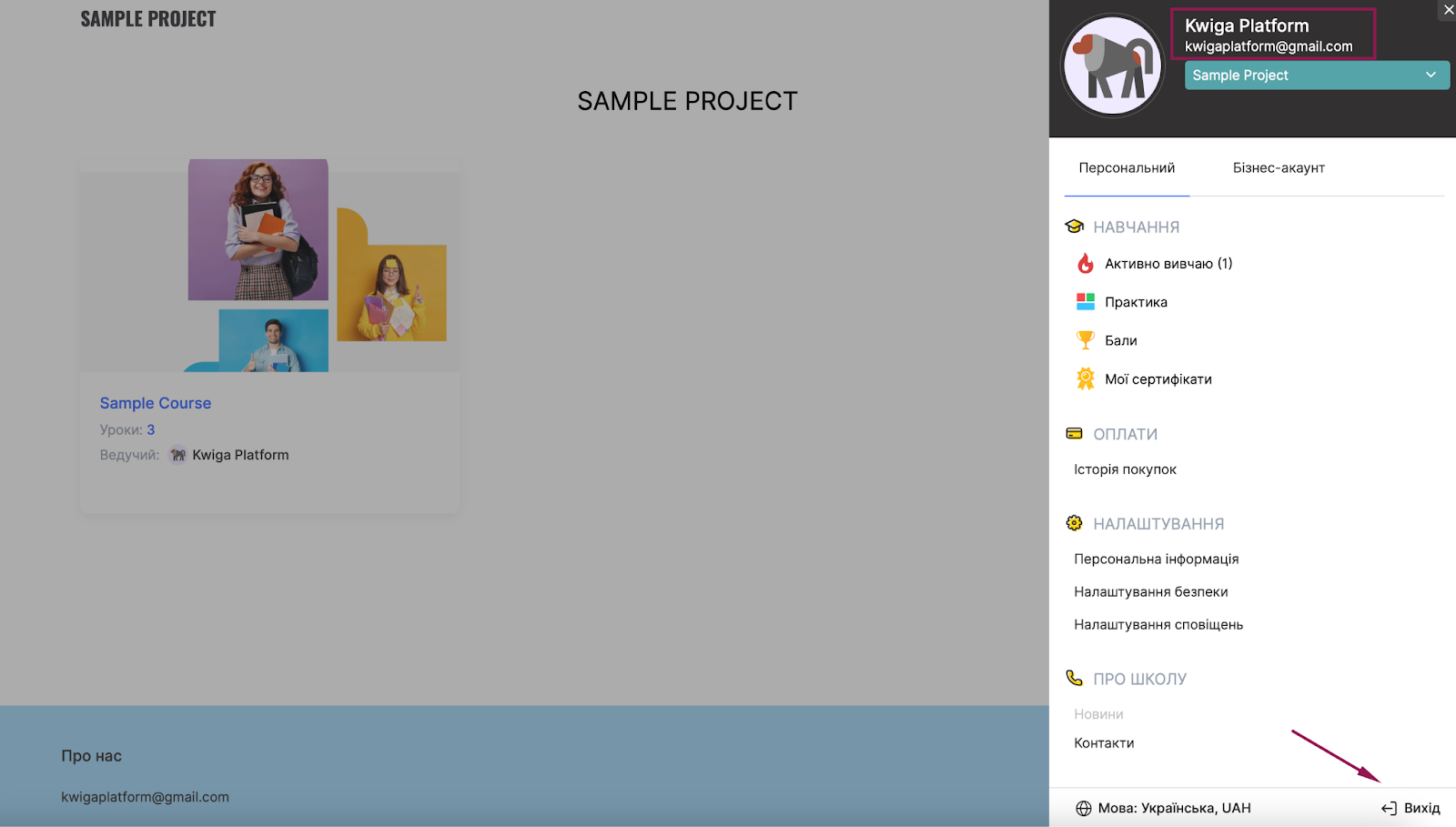Open Історія покупок
The image size is (1456, 827).
coord(1125,469)
